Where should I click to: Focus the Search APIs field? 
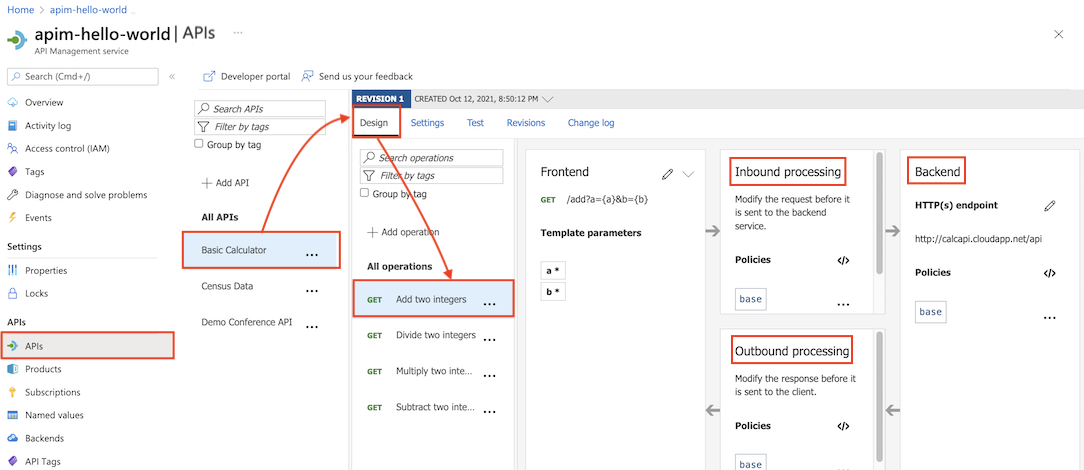(260, 109)
